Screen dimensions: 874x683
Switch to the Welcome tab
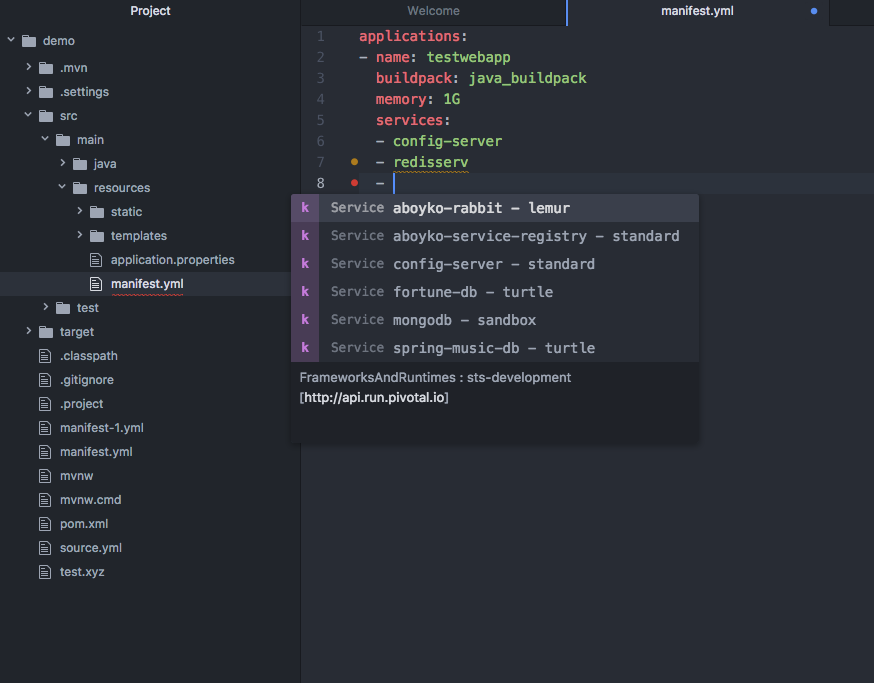433,11
